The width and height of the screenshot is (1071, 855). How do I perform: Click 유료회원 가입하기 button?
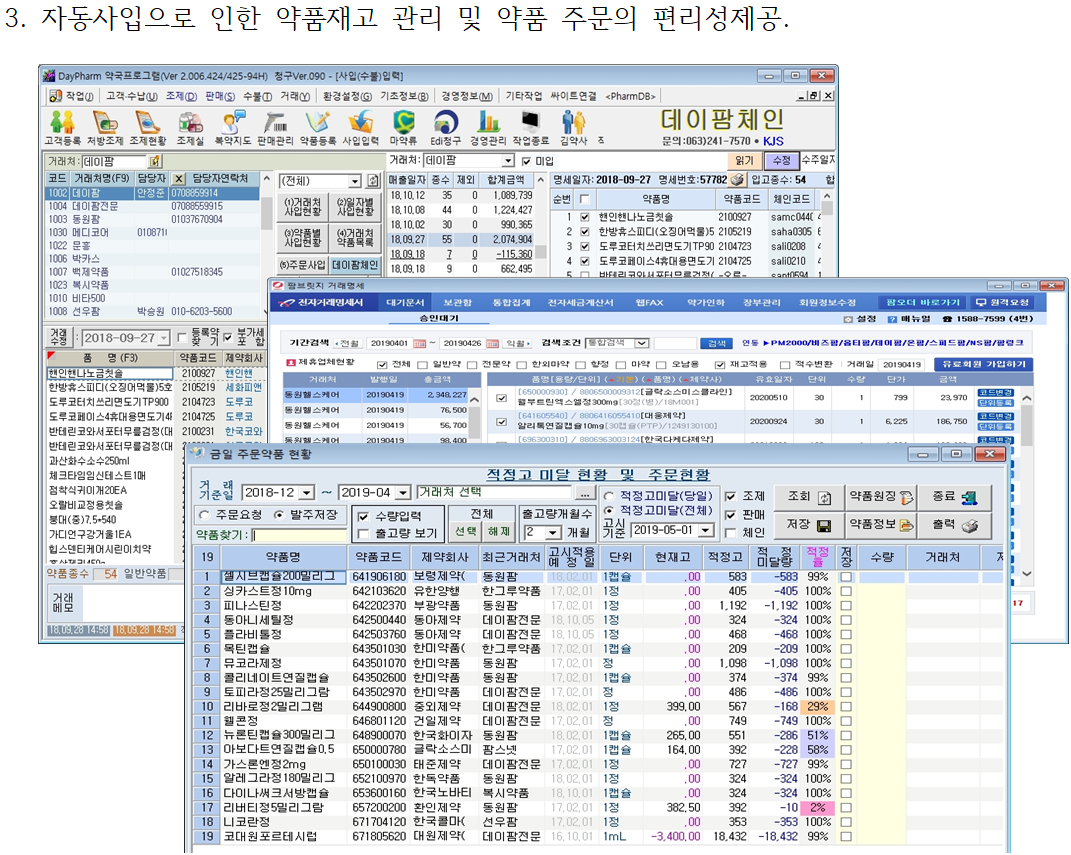click(x=984, y=365)
